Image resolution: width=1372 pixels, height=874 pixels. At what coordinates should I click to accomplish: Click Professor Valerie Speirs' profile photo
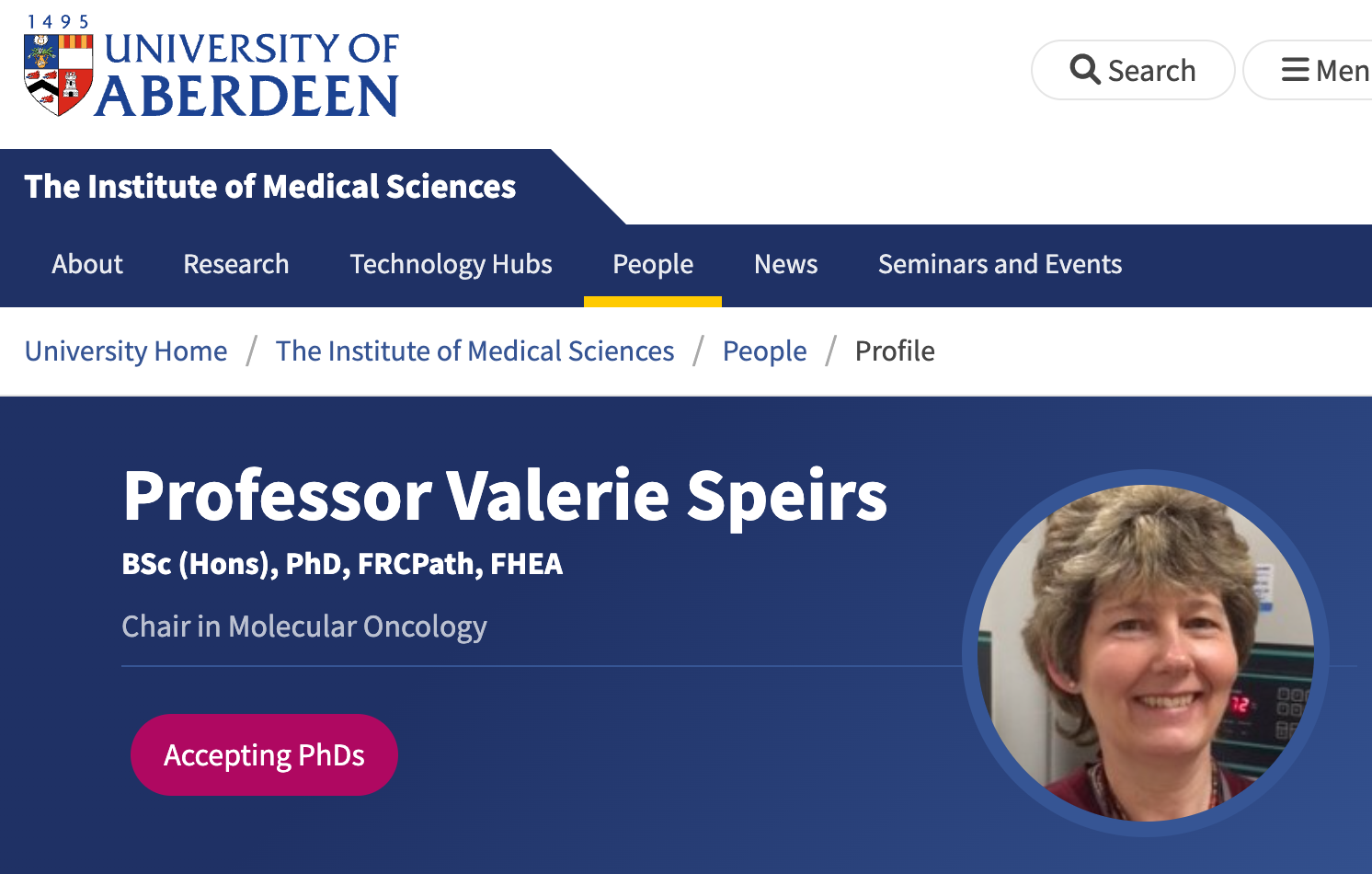pos(1146,653)
